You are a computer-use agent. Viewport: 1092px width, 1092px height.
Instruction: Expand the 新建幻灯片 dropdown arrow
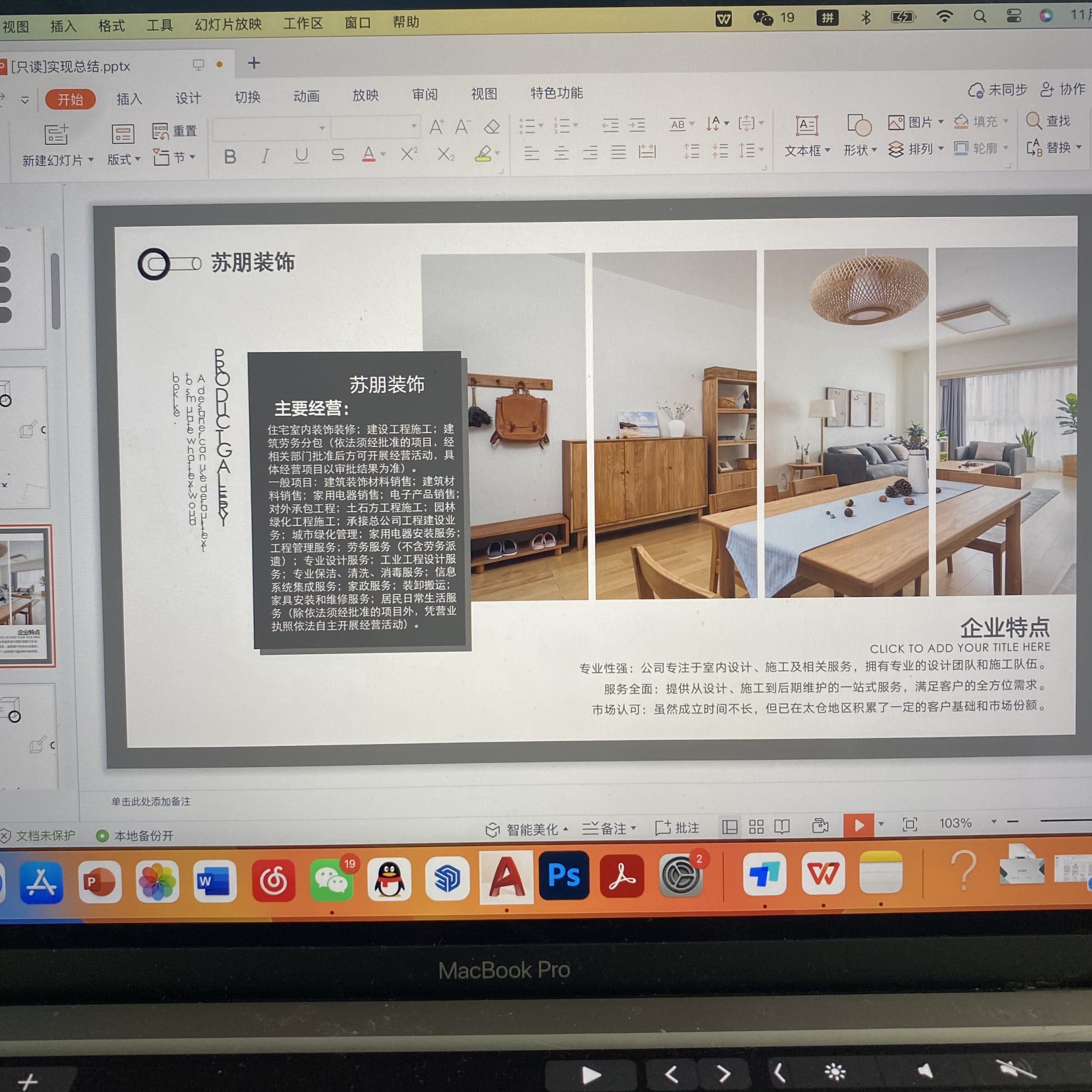[91, 160]
